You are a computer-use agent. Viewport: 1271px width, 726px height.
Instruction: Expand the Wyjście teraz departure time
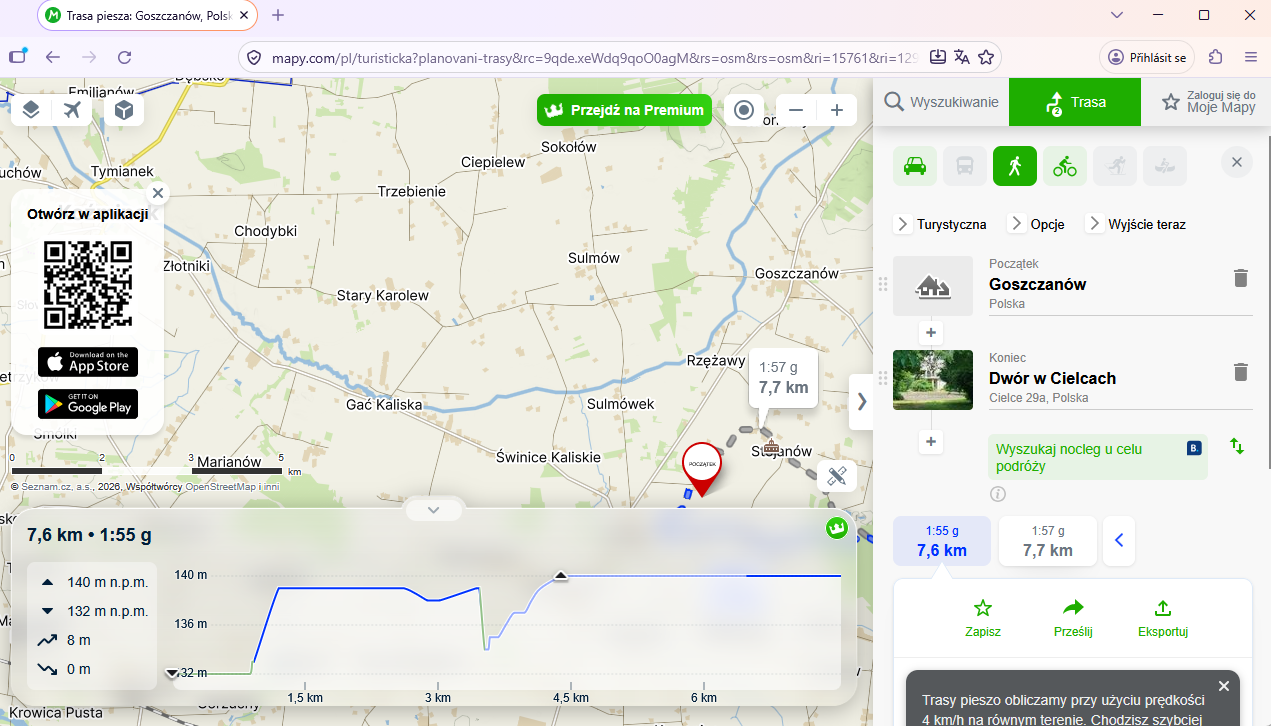(1137, 224)
